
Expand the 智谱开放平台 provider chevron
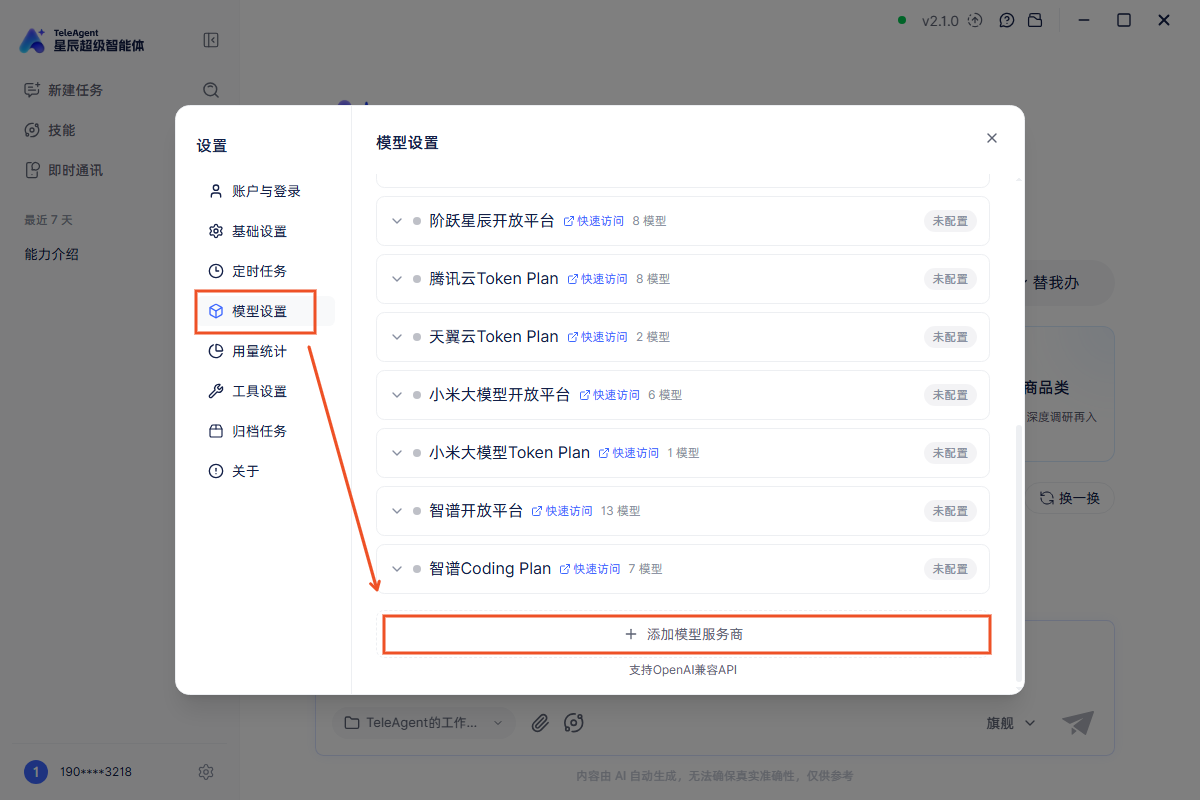[397, 511]
